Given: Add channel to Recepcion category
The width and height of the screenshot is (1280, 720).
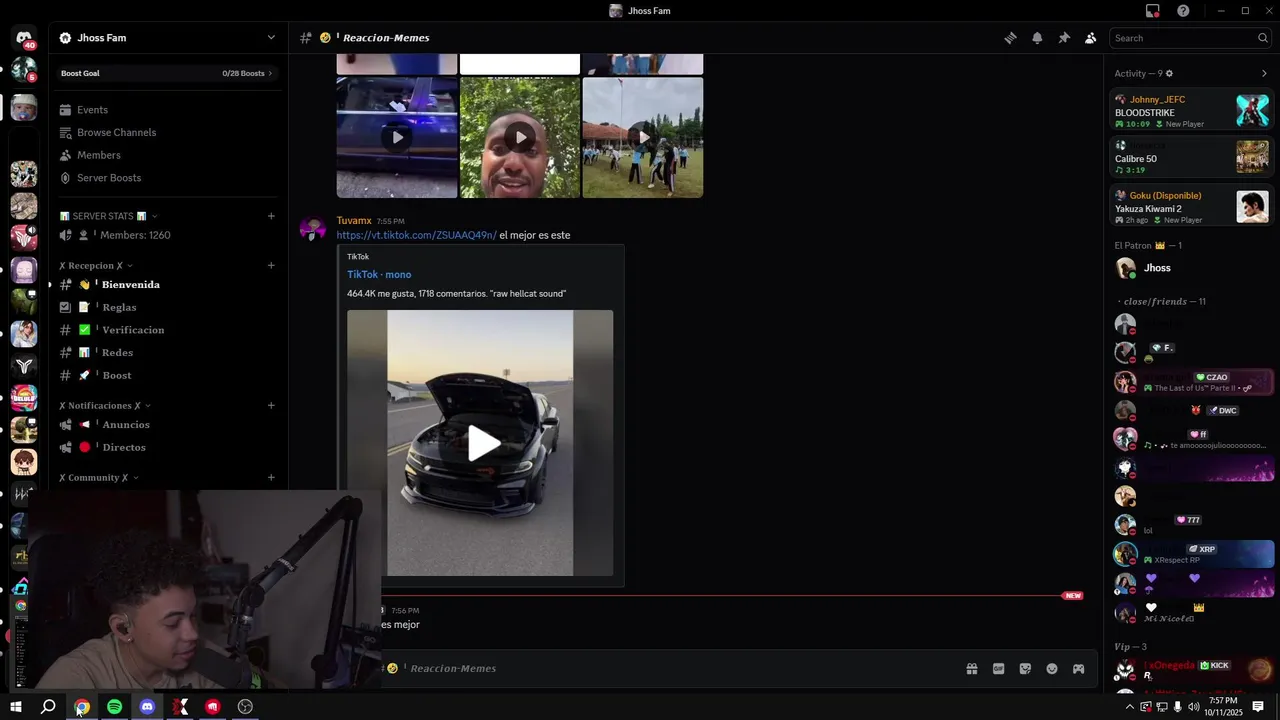Looking at the screenshot, I should click(271, 266).
